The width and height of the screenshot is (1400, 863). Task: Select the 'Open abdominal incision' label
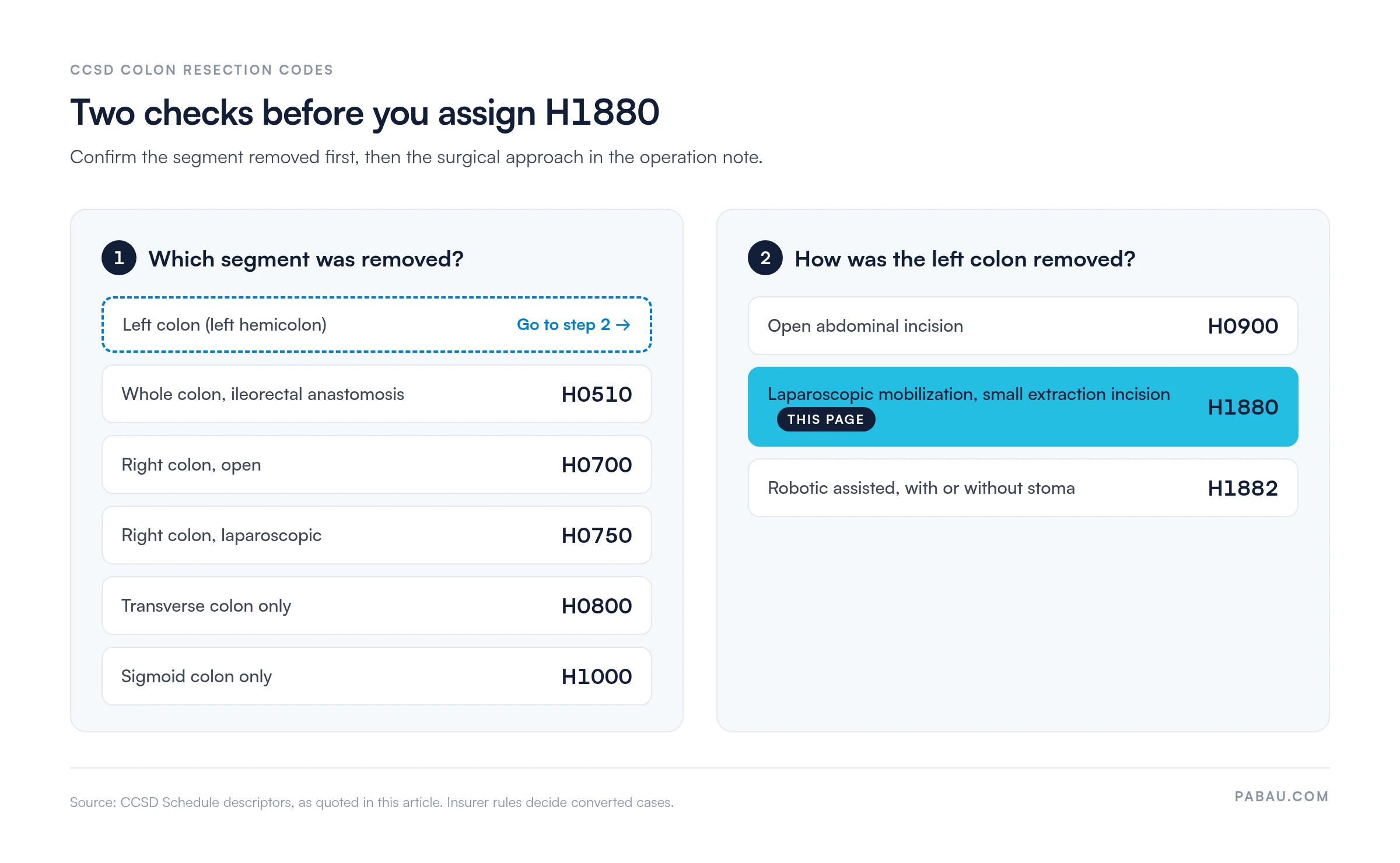tap(865, 326)
